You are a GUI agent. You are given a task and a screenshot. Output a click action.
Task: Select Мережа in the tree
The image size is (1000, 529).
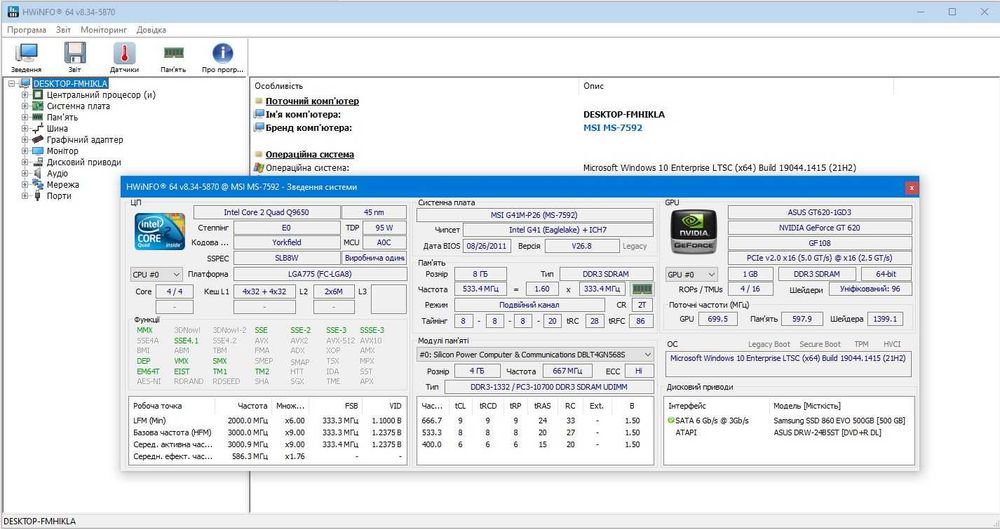[x=62, y=184]
